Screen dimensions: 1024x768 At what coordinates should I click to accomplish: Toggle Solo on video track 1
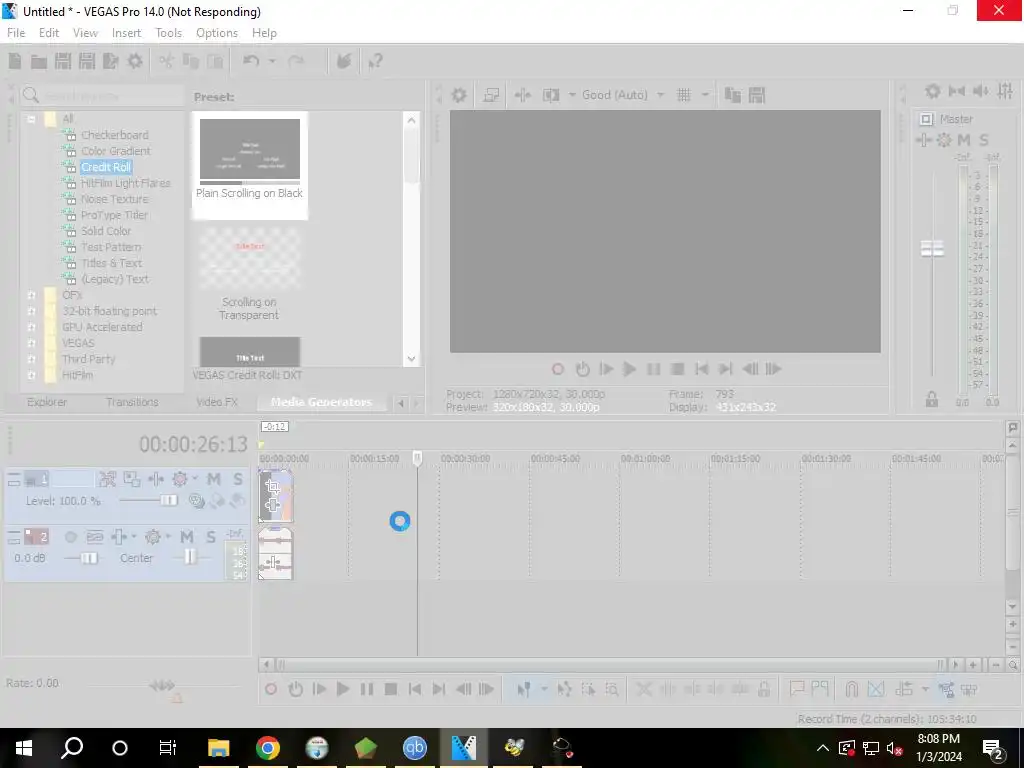tap(238, 479)
